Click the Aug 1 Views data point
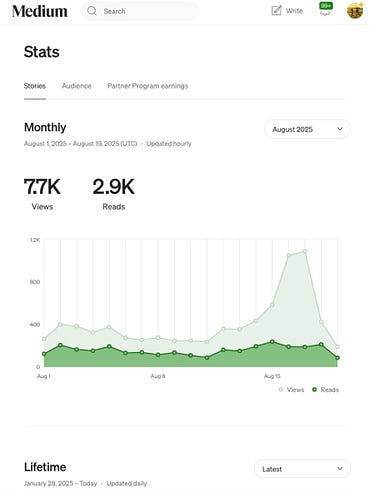 point(44,339)
